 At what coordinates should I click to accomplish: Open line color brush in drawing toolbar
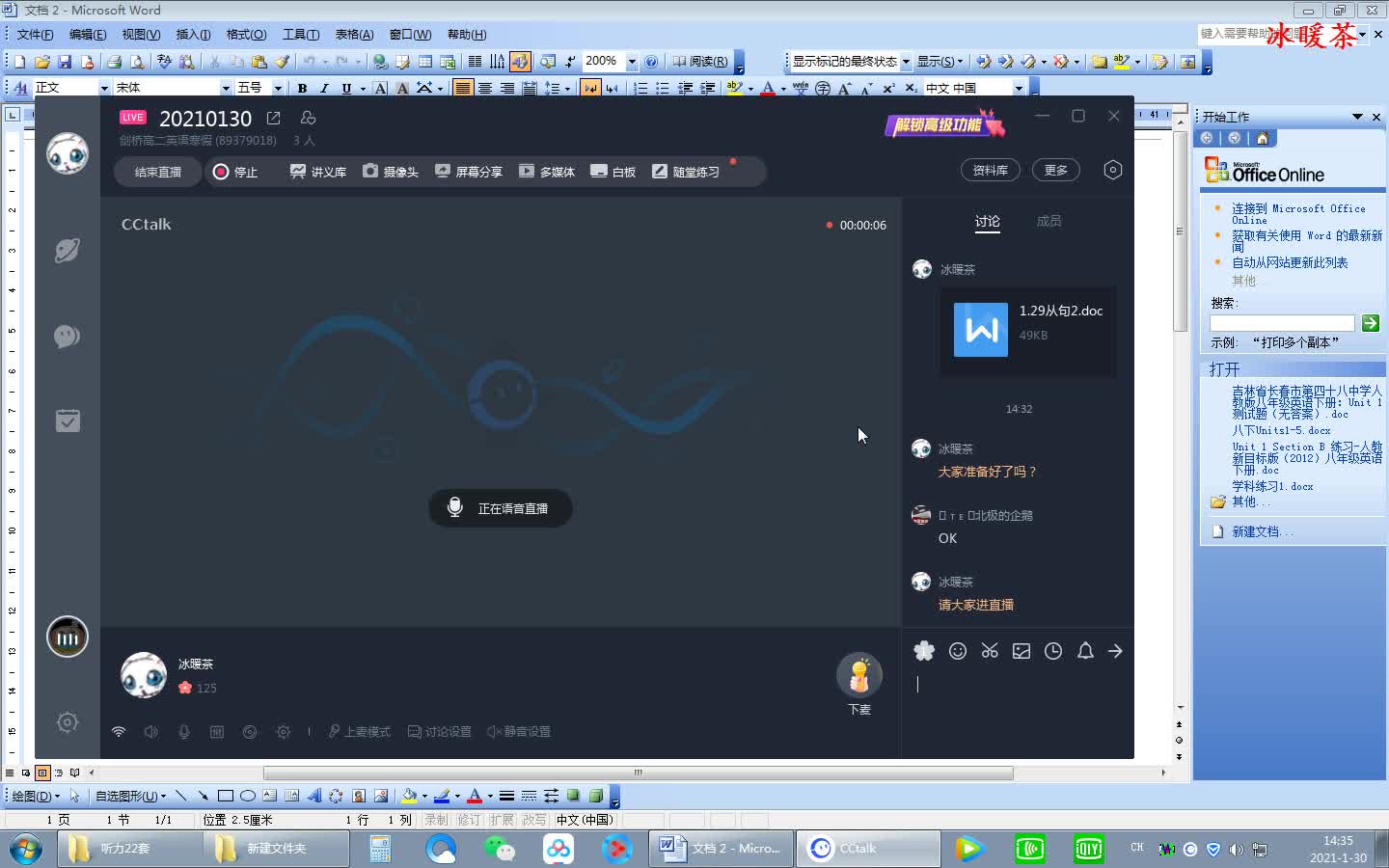[x=442, y=796]
